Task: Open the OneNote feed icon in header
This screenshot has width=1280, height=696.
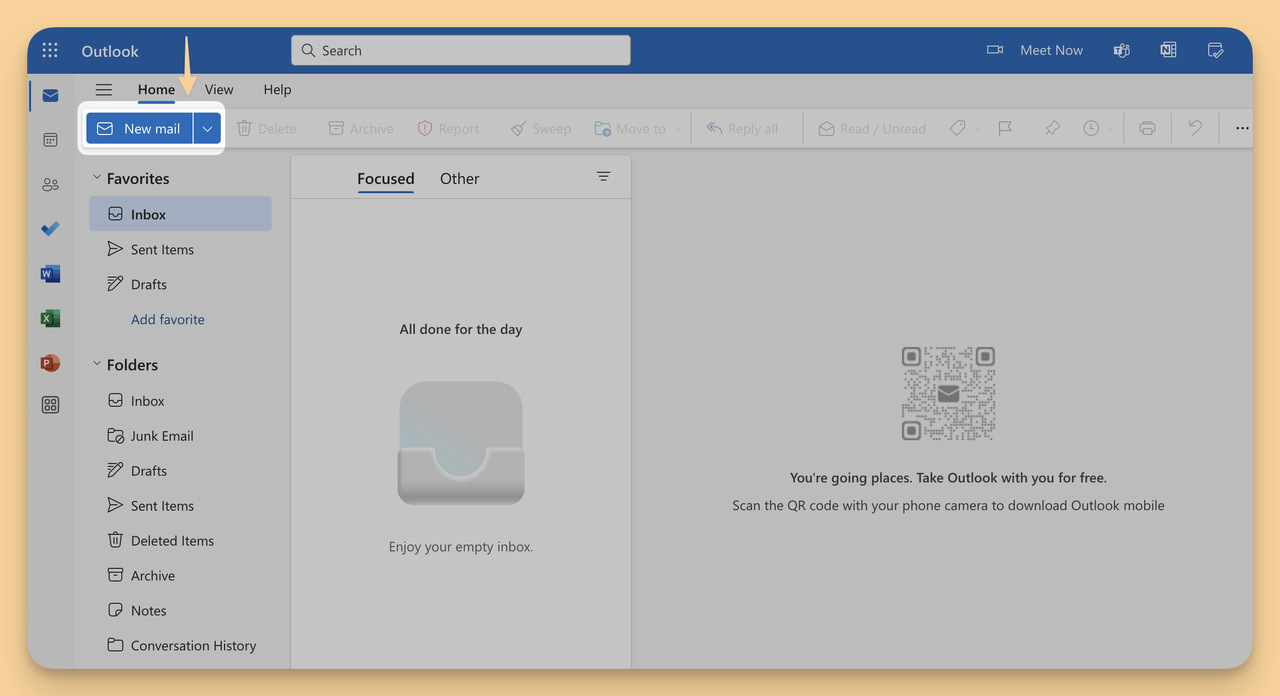Action: click(x=1168, y=50)
